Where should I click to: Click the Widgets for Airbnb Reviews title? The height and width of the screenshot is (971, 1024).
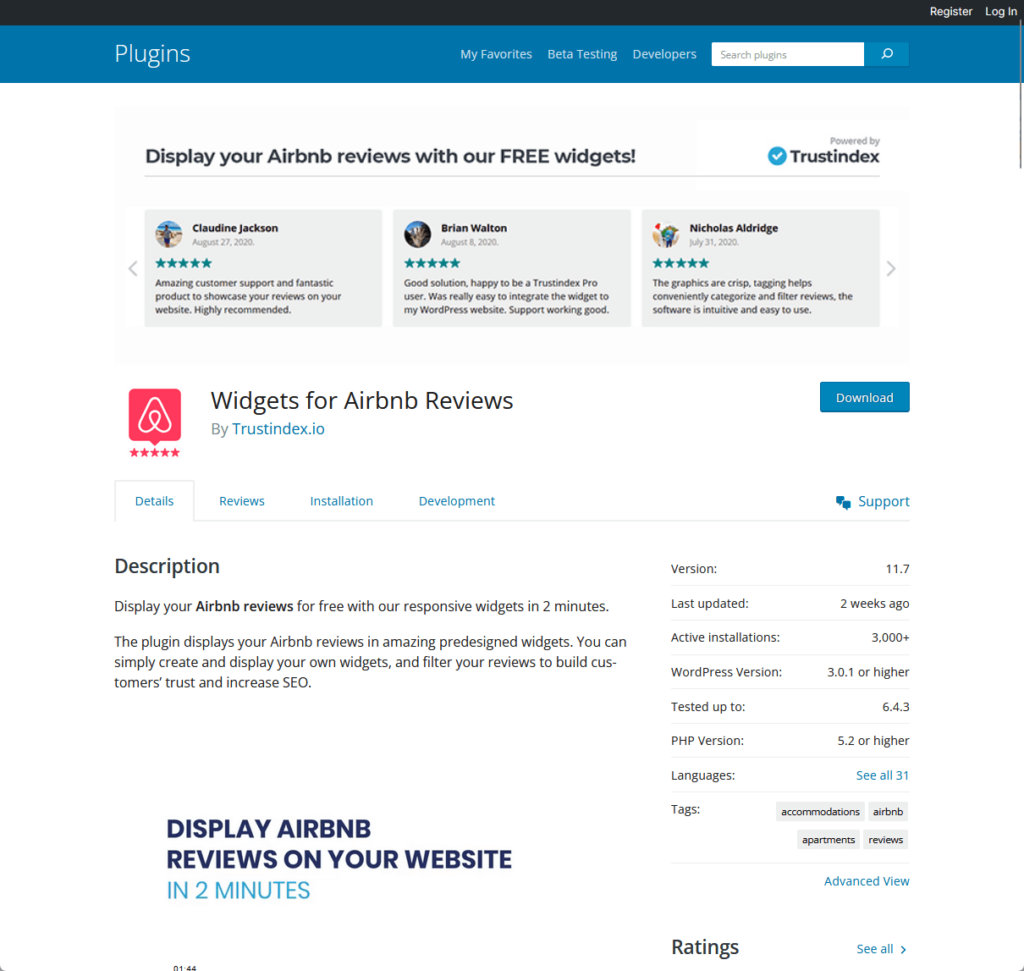pyautogui.click(x=362, y=400)
